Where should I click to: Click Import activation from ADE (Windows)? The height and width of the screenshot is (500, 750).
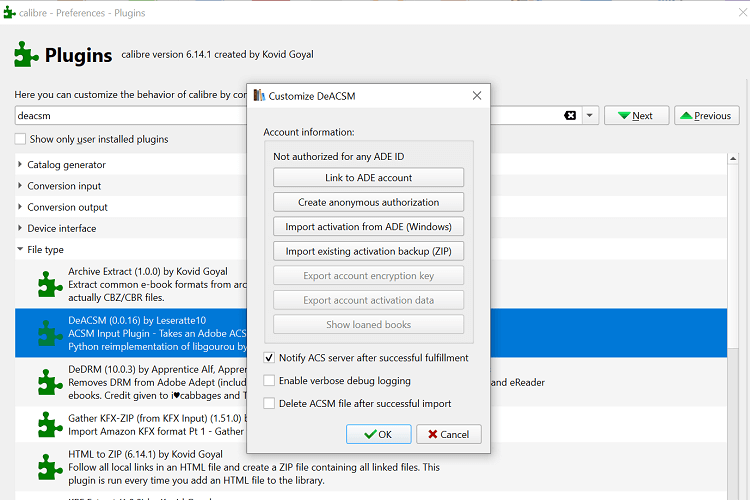tap(368, 226)
